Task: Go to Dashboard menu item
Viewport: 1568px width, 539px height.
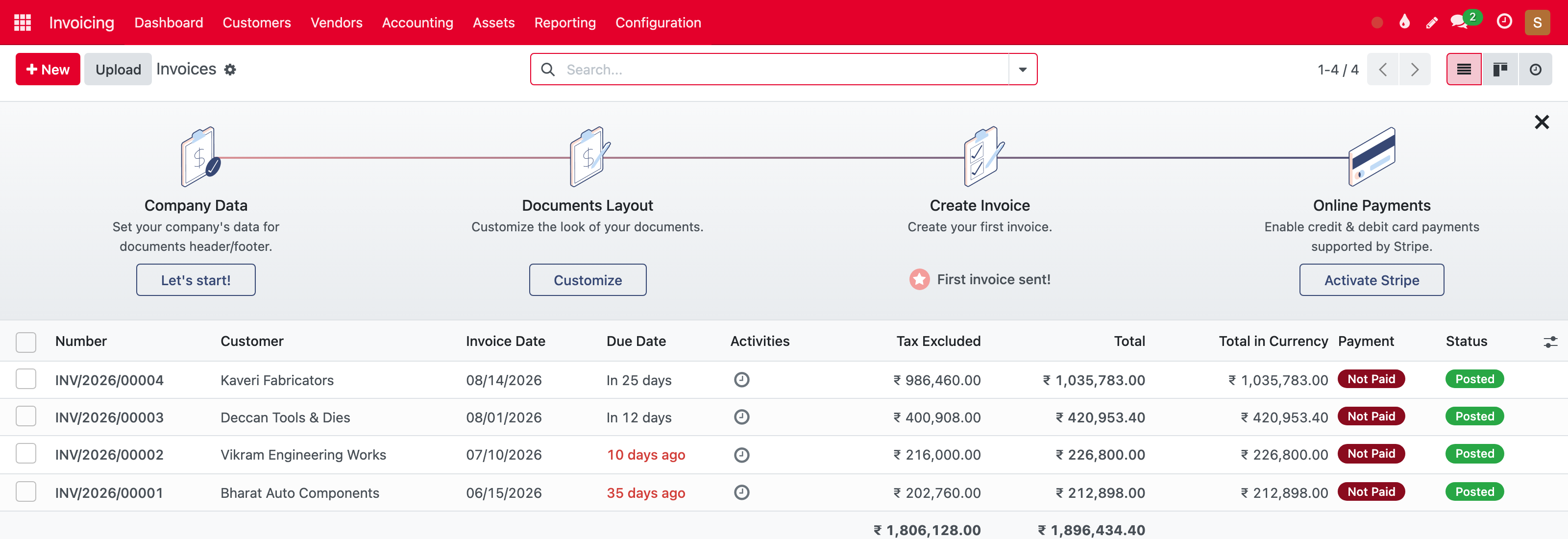Action: click(169, 23)
